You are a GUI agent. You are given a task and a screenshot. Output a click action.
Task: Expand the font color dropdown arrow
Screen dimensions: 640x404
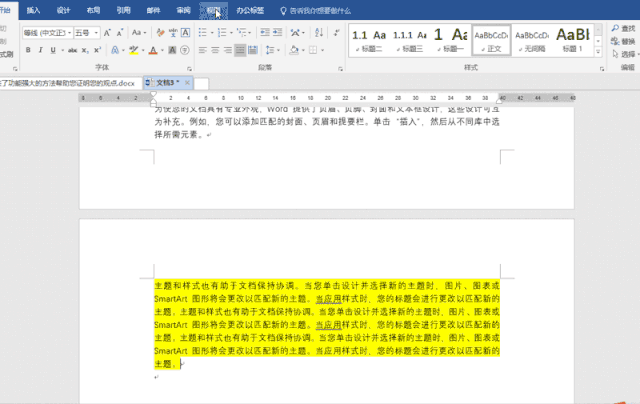tap(162, 50)
